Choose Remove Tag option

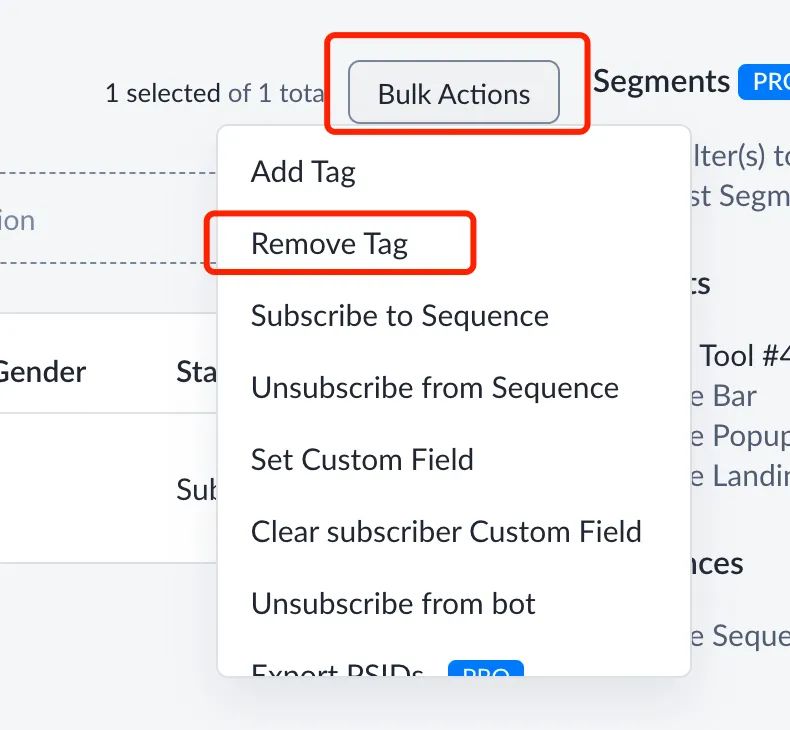pos(330,244)
